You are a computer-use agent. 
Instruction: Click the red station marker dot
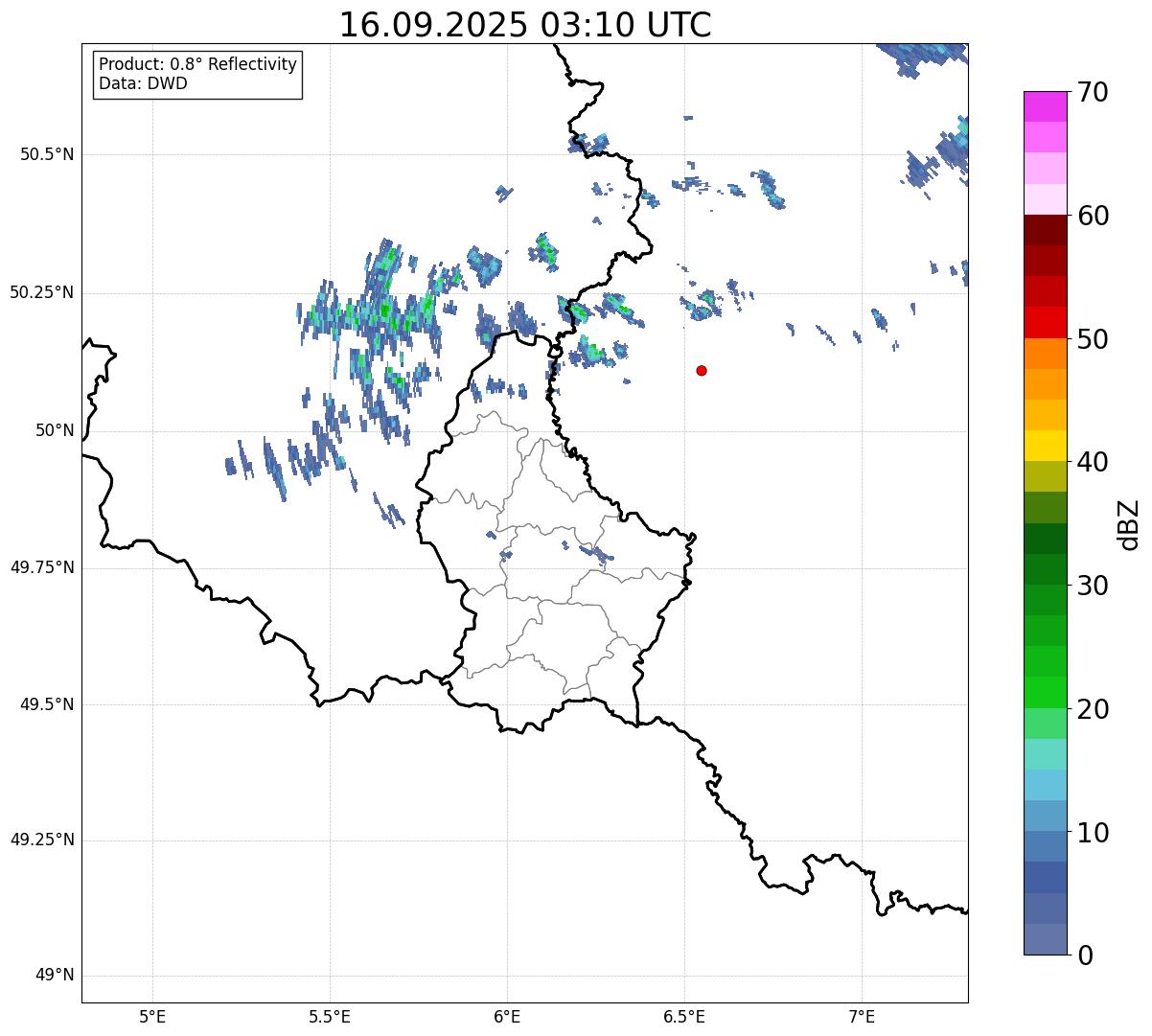[702, 370]
